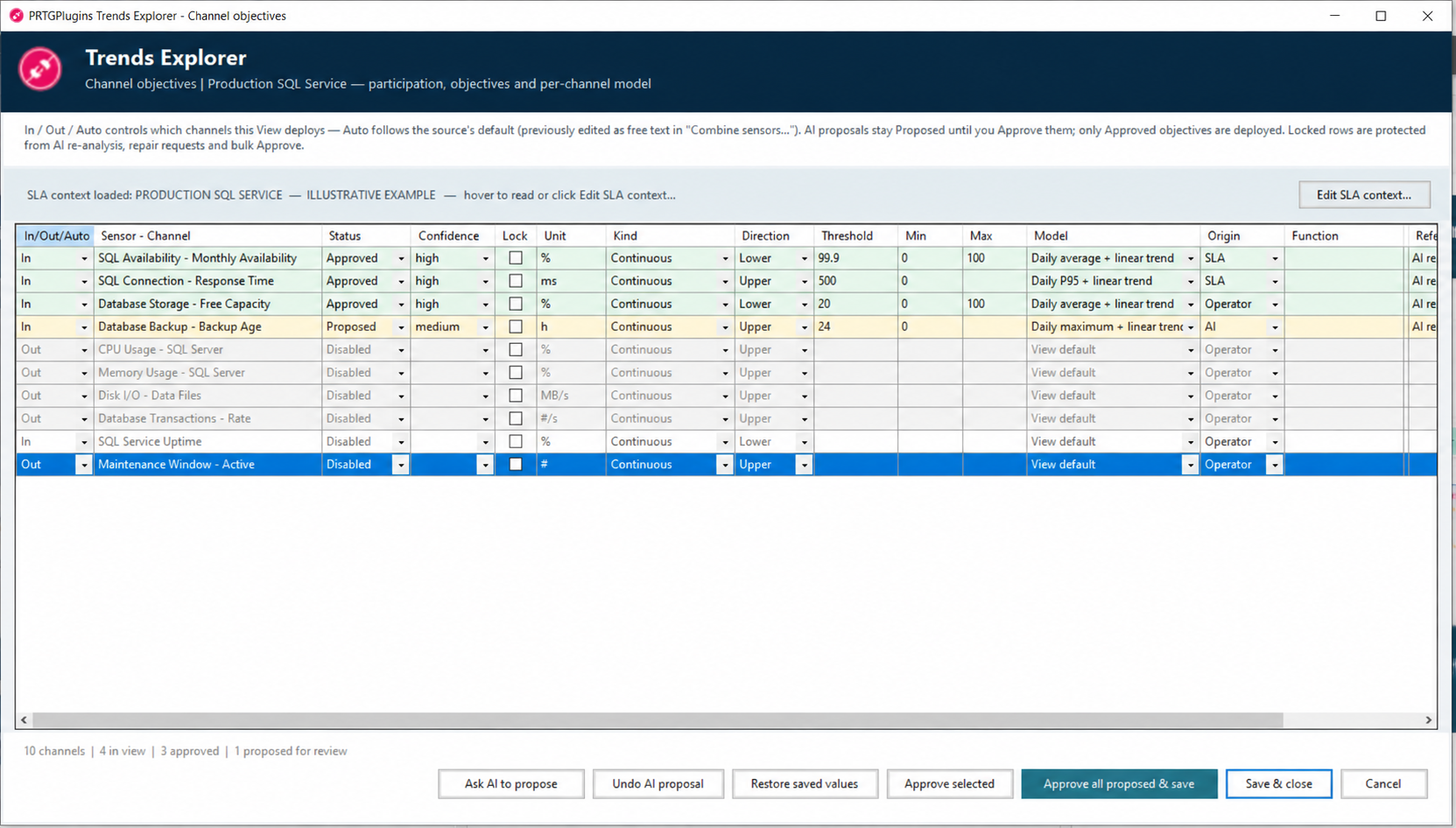Image resolution: width=1456 pixels, height=828 pixels.
Task: Click Approve selected button
Action: click(x=950, y=783)
